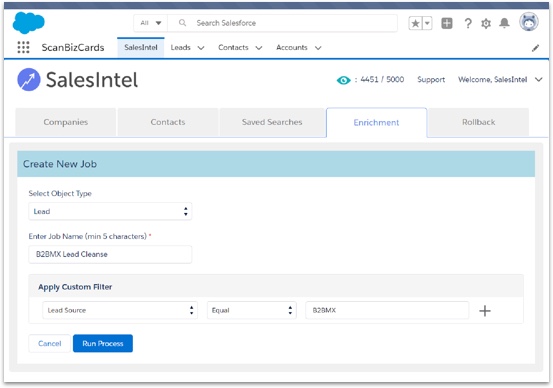Open the Favorites star icon
The width and height of the screenshot is (553, 388).
pos(415,23)
